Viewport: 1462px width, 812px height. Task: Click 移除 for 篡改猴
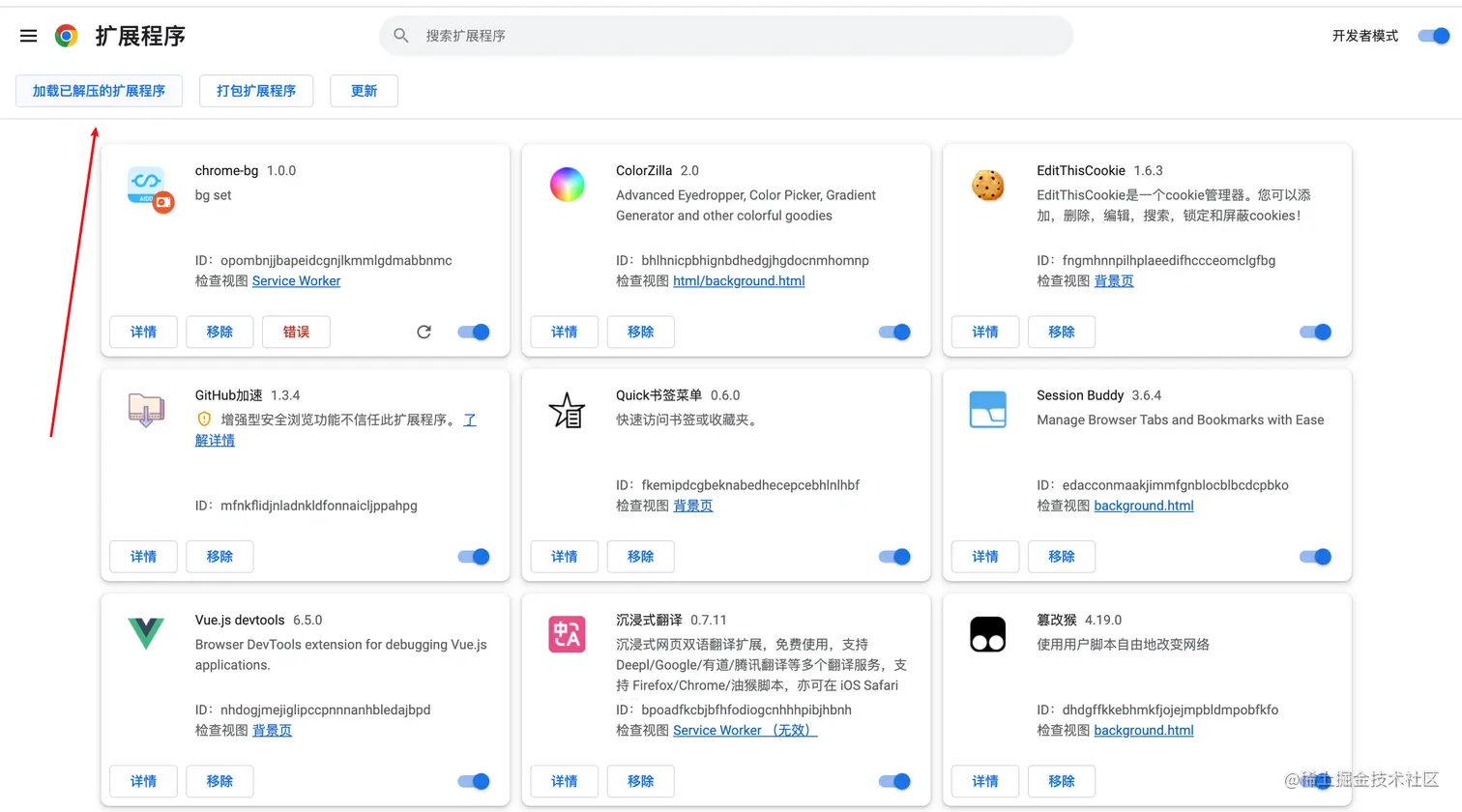(x=1062, y=781)
